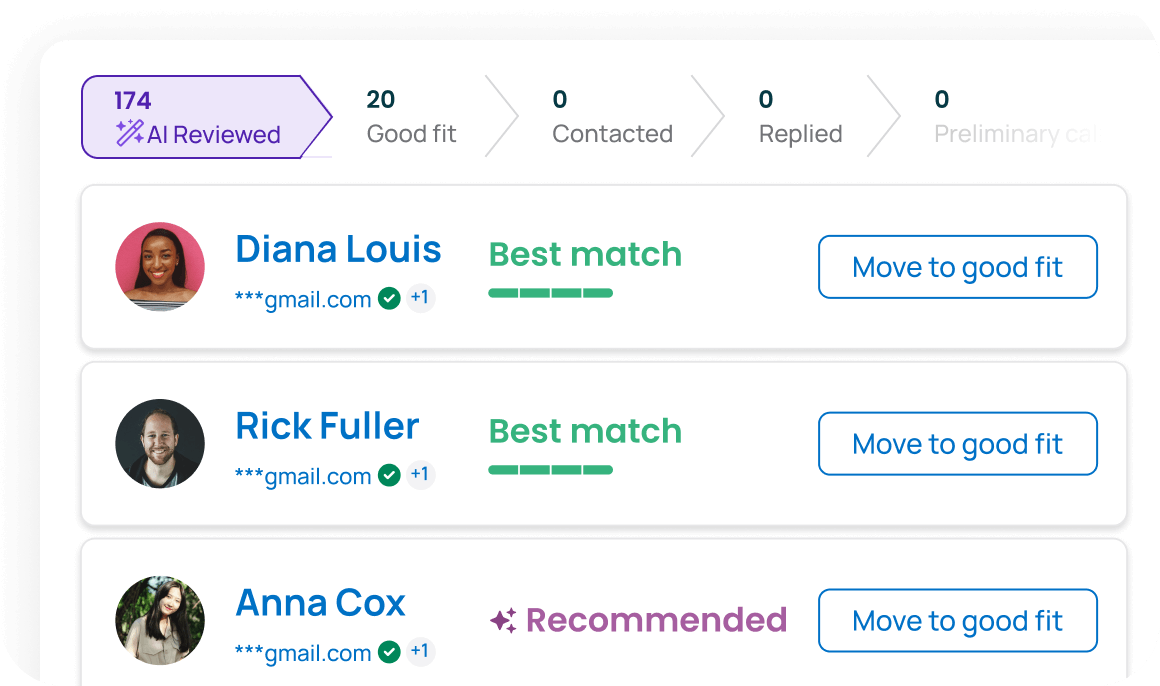Click verified checkmark beside Diana Louis email
1160x686 pixels.
click(389, 298)
